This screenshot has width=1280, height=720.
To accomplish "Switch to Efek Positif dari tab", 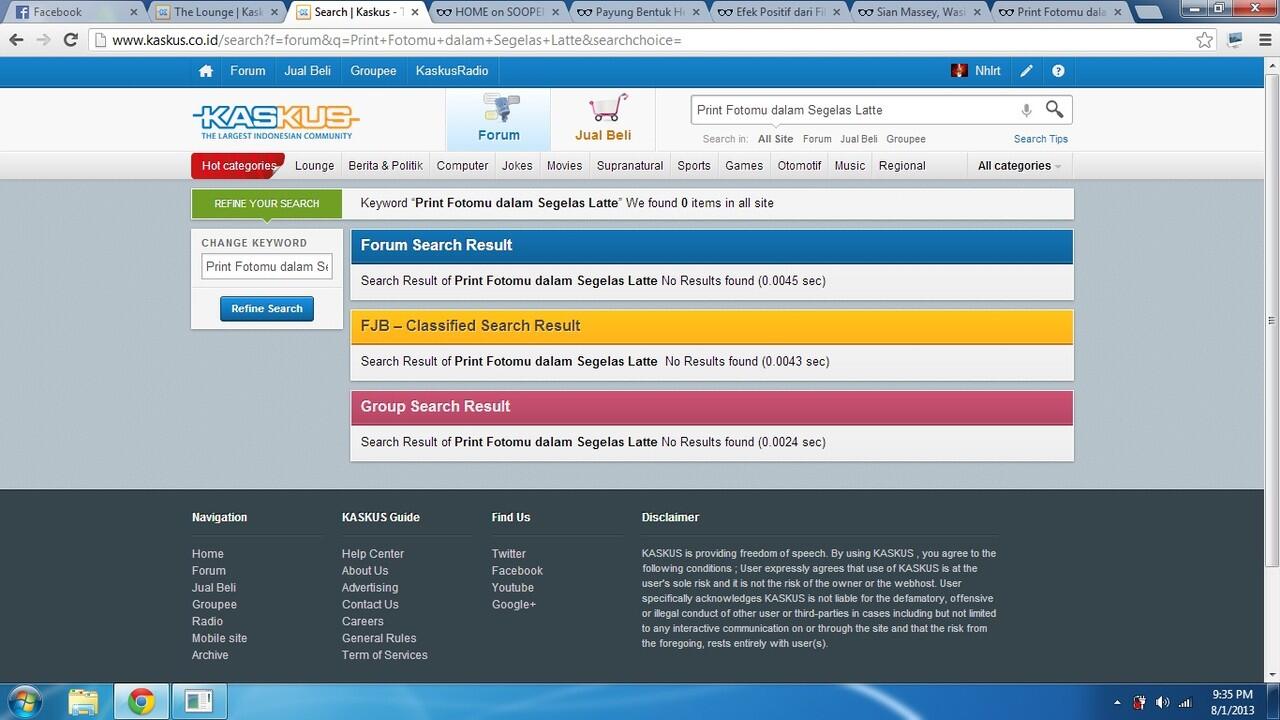I will 779,12.
